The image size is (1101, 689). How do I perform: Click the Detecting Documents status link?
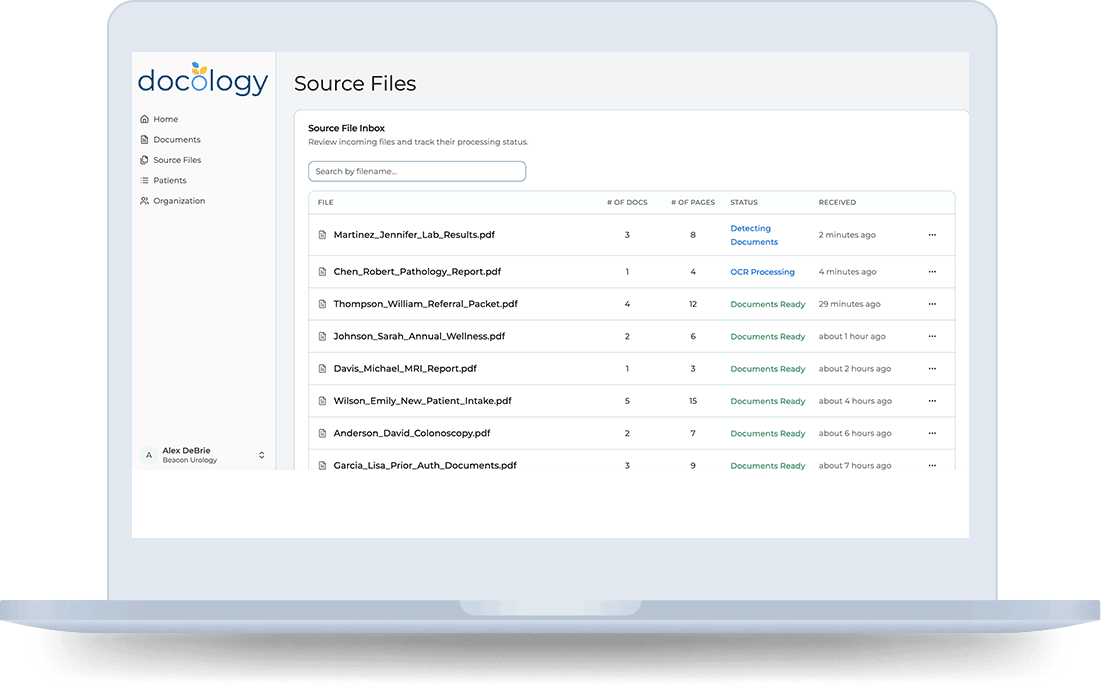[x=753, y=234]
